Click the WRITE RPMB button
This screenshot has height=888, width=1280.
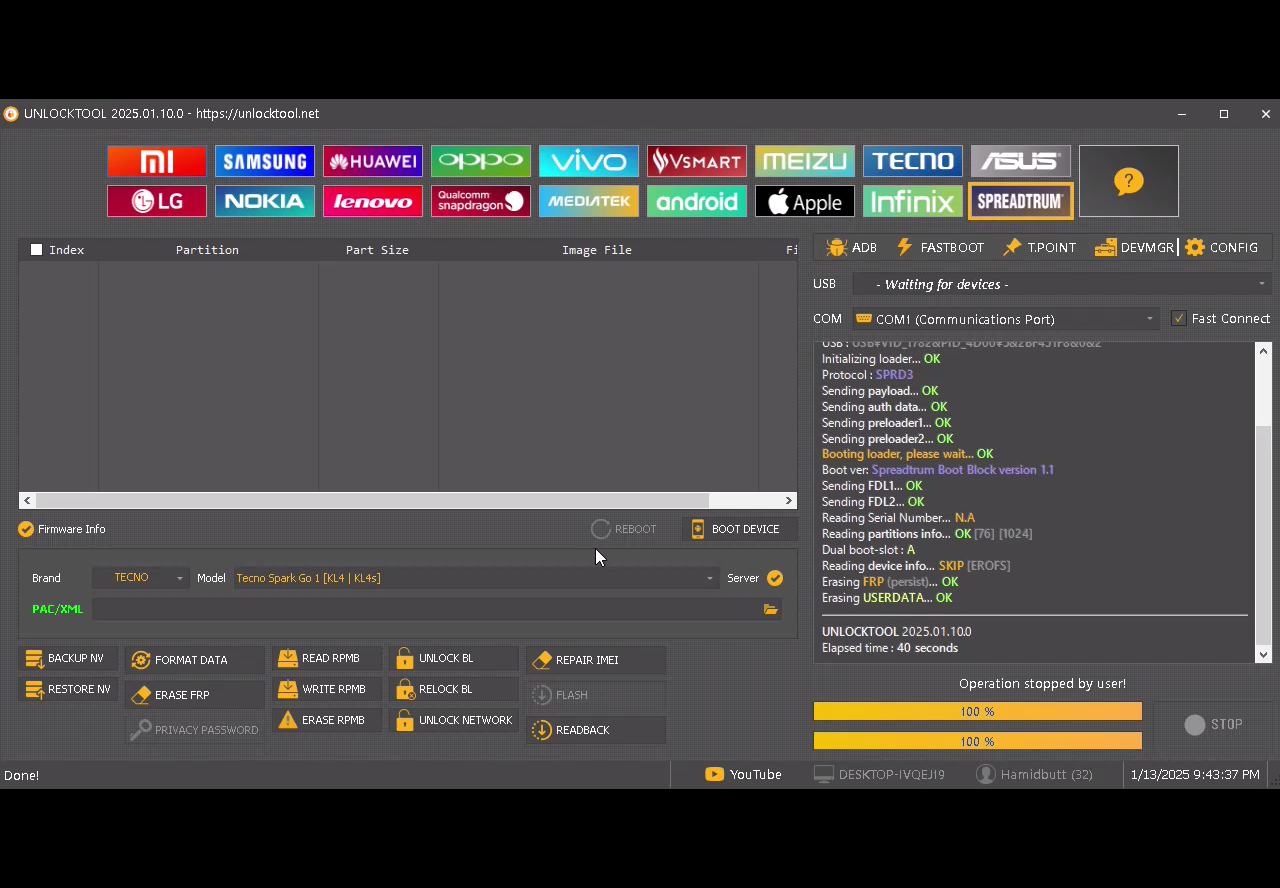(327, 689)
